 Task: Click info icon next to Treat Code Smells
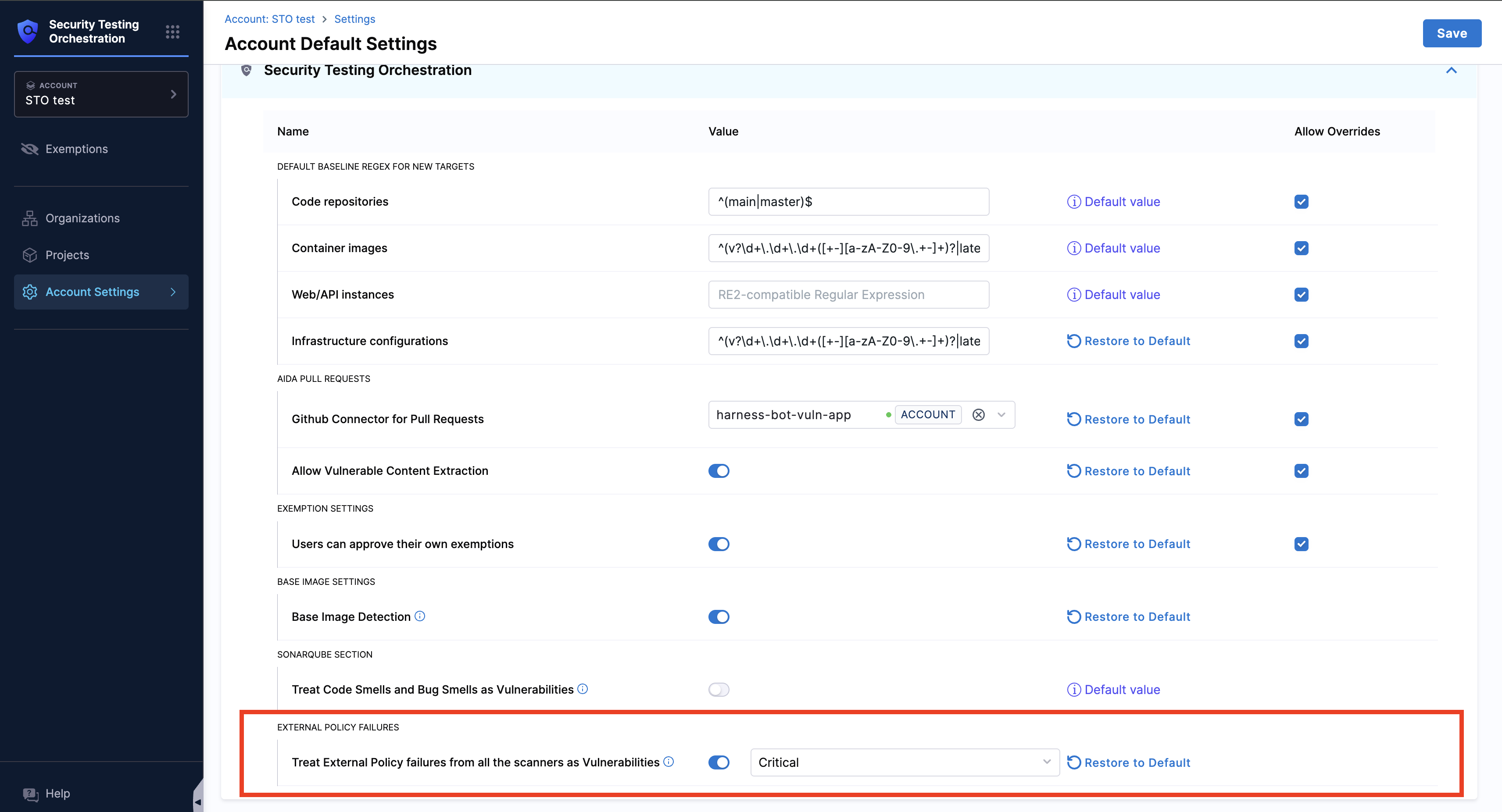tap(583, 689)
